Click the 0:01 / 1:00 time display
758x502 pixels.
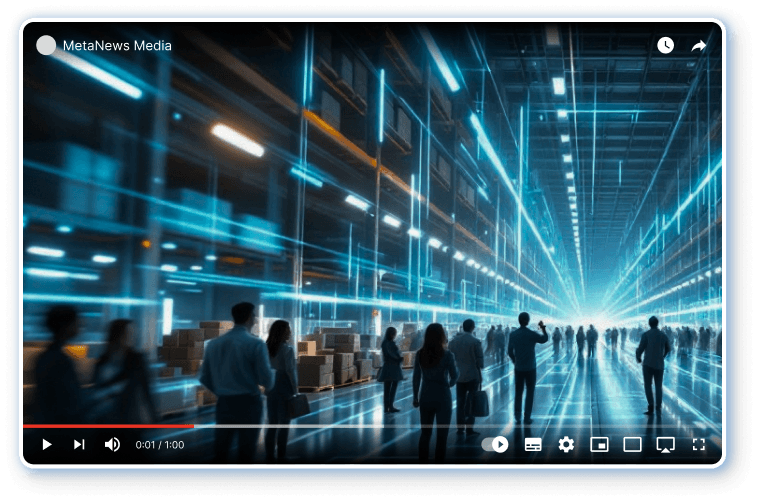(160, 444)
